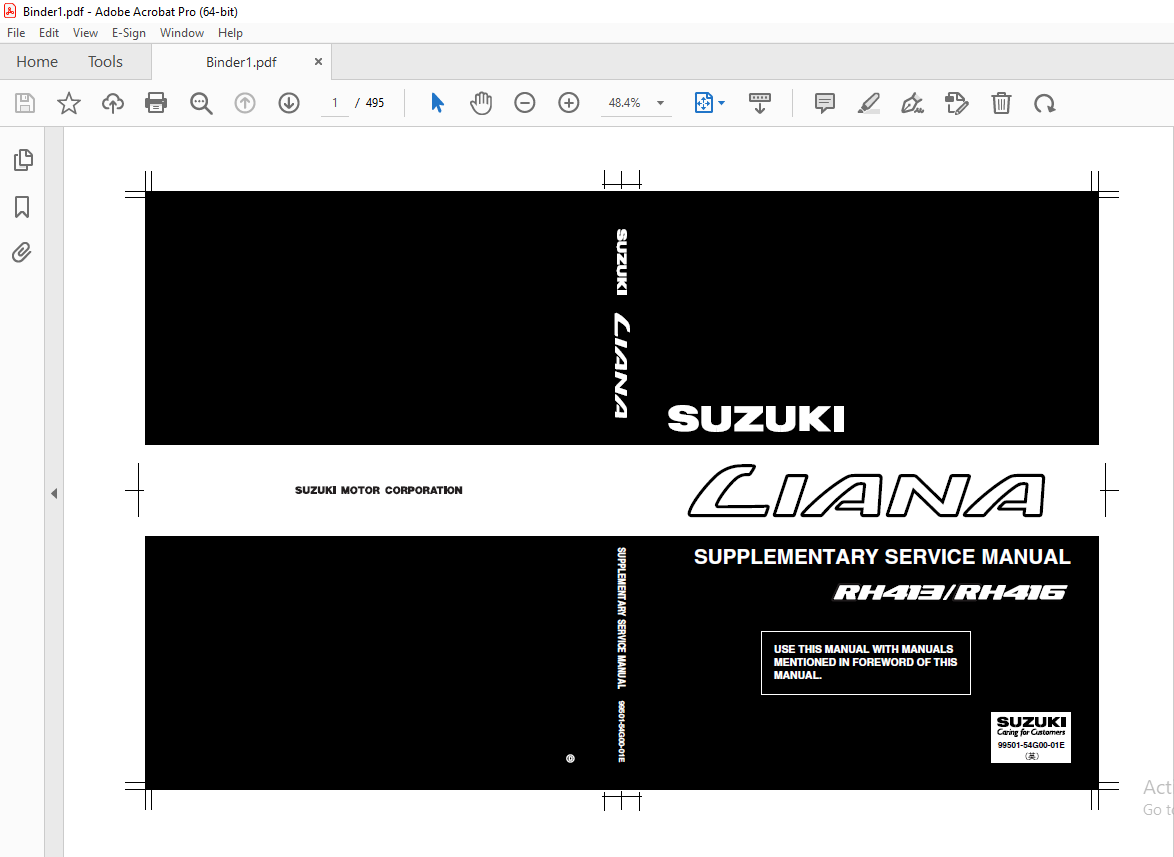The height and width of the screenshot is (857, 1174).
Task: Open the Edit menu
Action: [x=49, y=33]
